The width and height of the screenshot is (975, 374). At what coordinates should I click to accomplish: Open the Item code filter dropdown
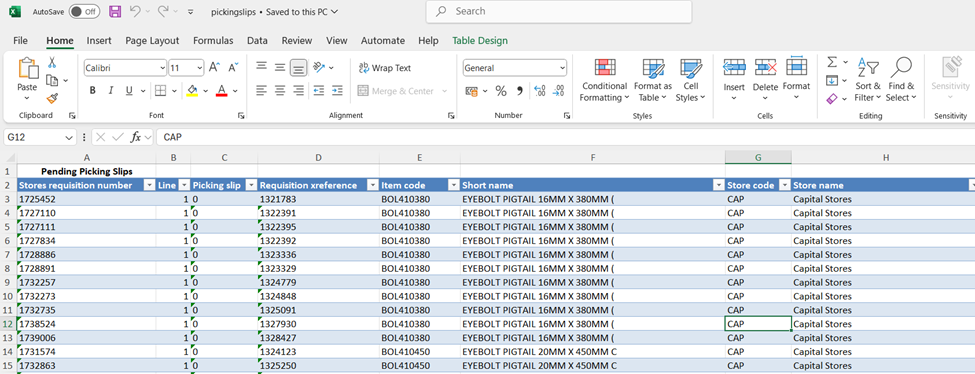[x=453, y=185]
